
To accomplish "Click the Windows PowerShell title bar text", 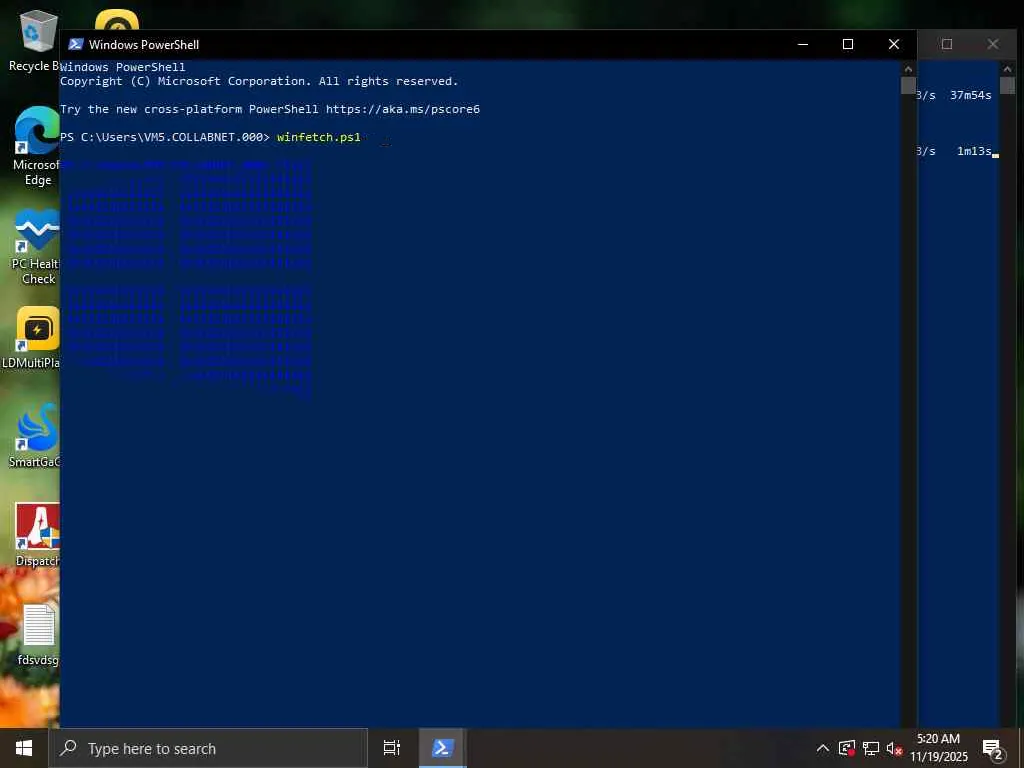I will (144, 44).
